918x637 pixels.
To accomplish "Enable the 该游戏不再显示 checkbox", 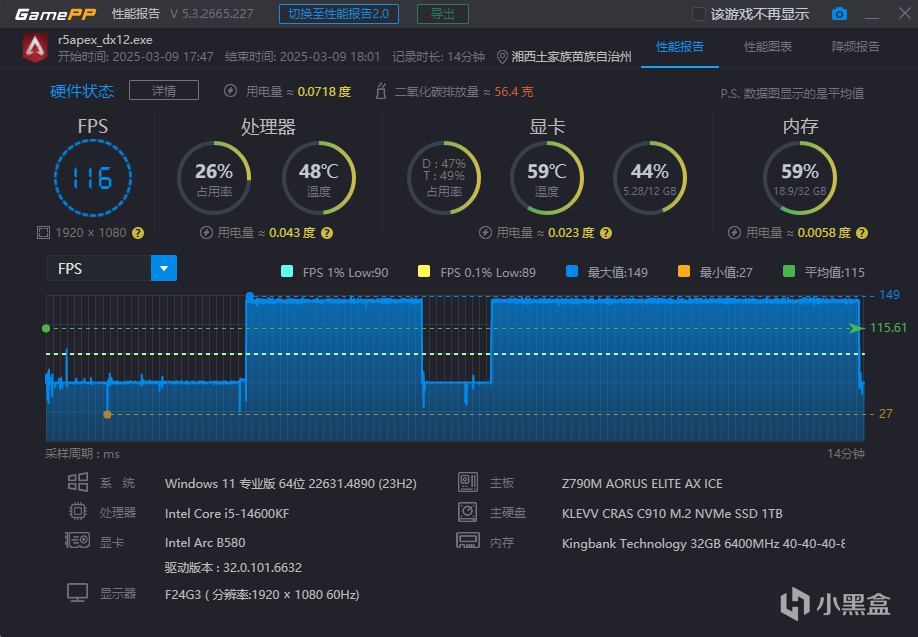I will pos(698,14).
